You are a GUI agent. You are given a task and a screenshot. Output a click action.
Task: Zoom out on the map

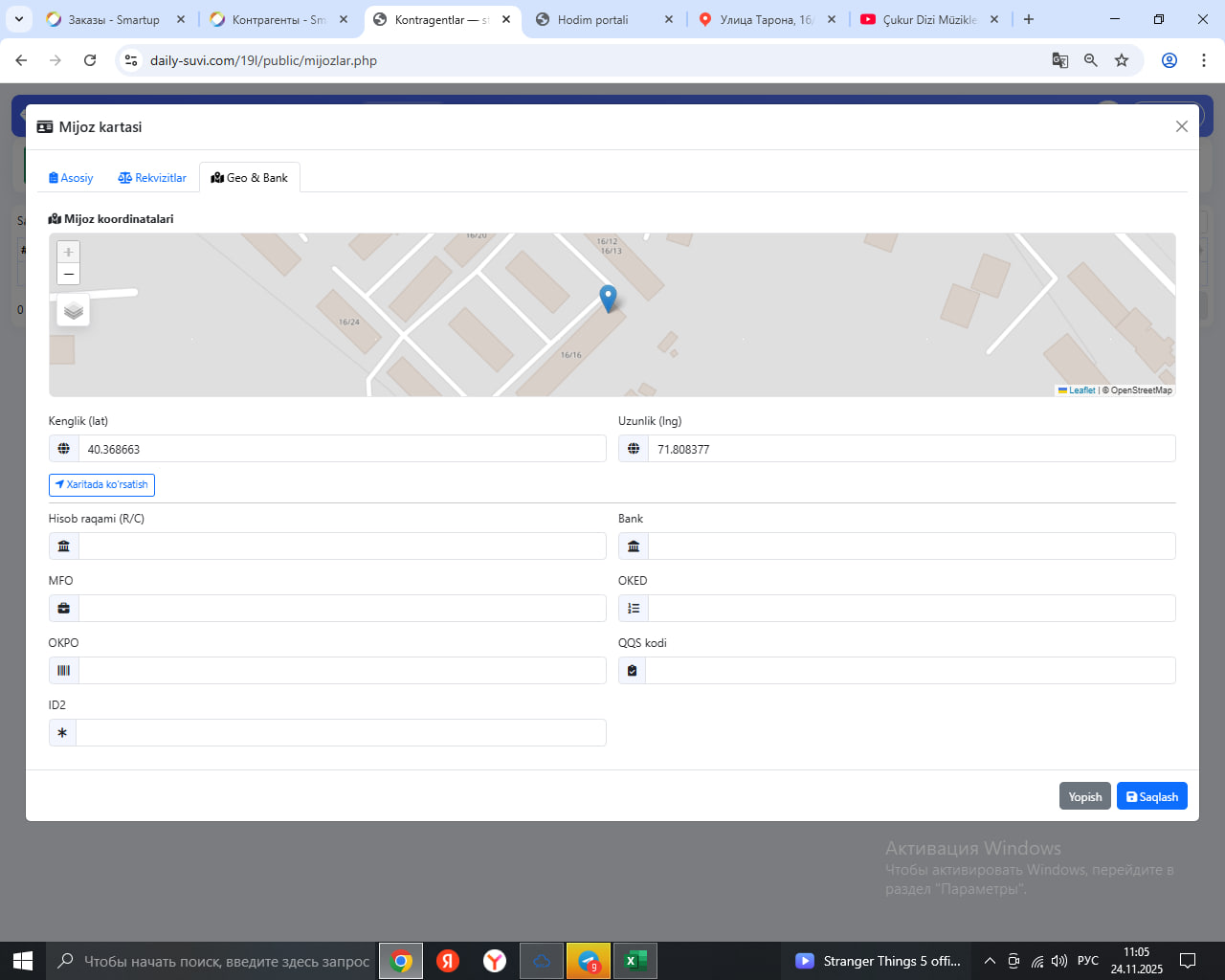(x=68, y=275)
